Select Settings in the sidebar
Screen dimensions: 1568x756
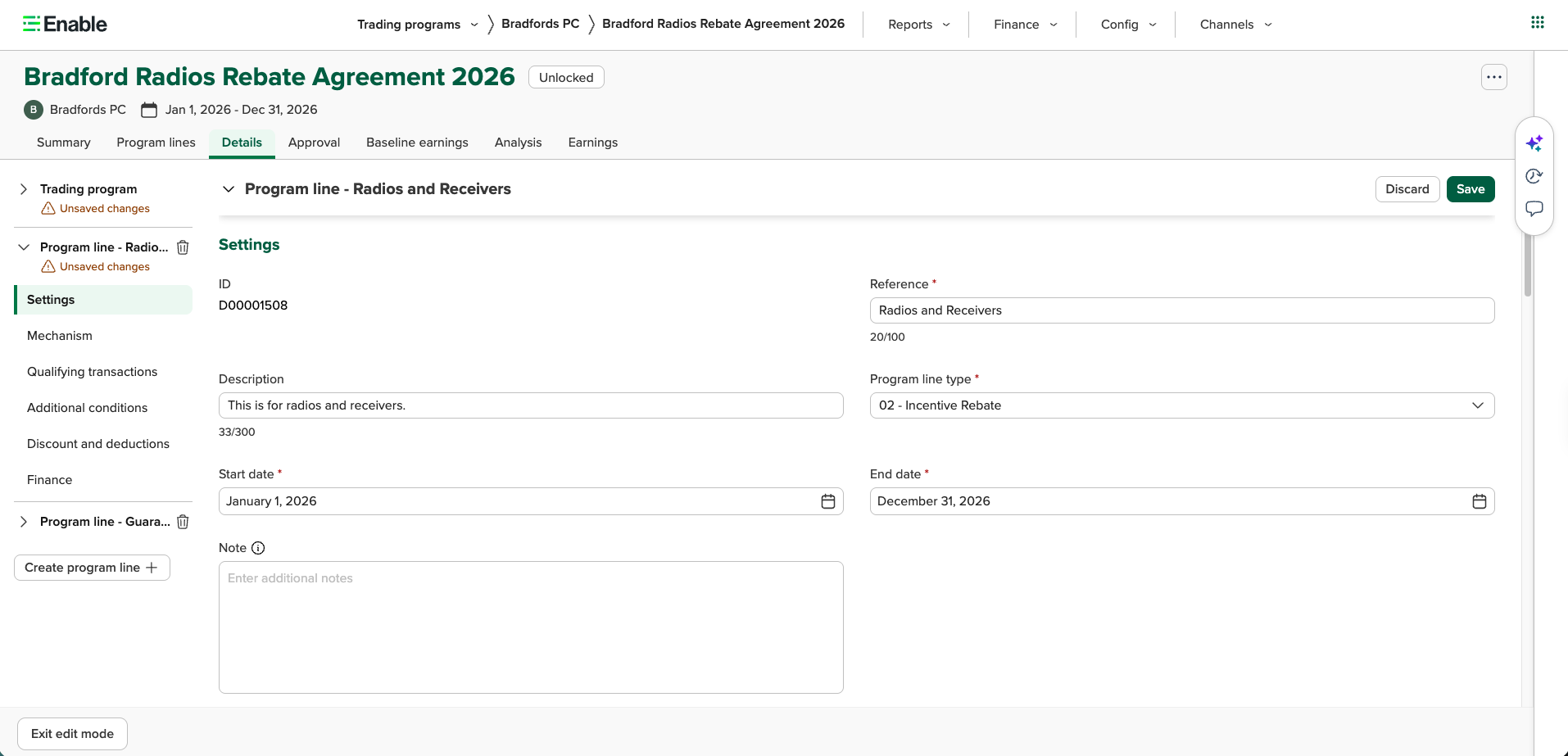[103, 300]
